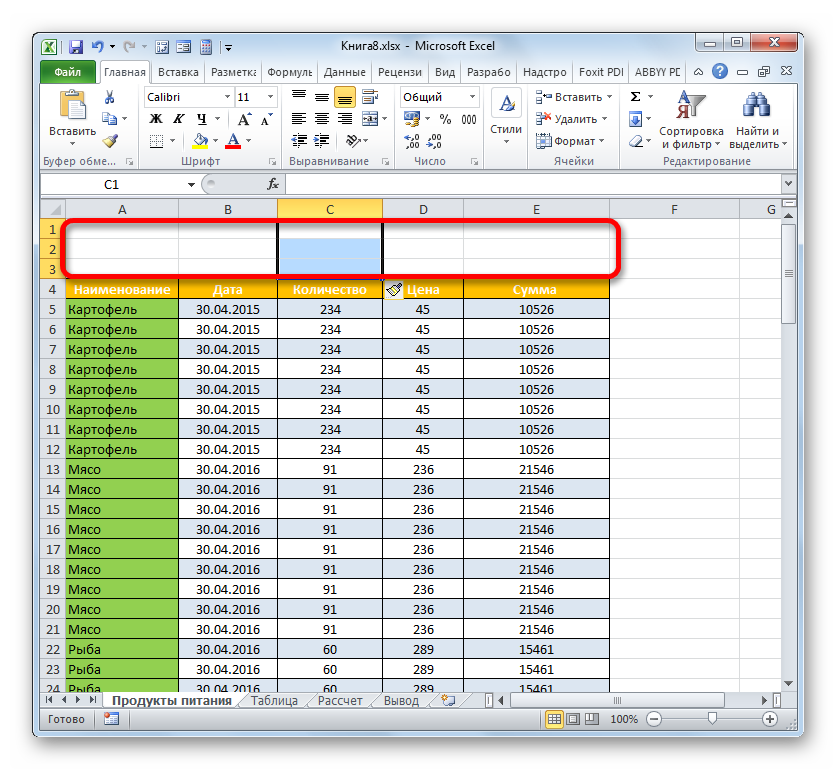Screen dimensions: 837x770
Task: Toggle top vertical alignment
Action: coord(299,97)
